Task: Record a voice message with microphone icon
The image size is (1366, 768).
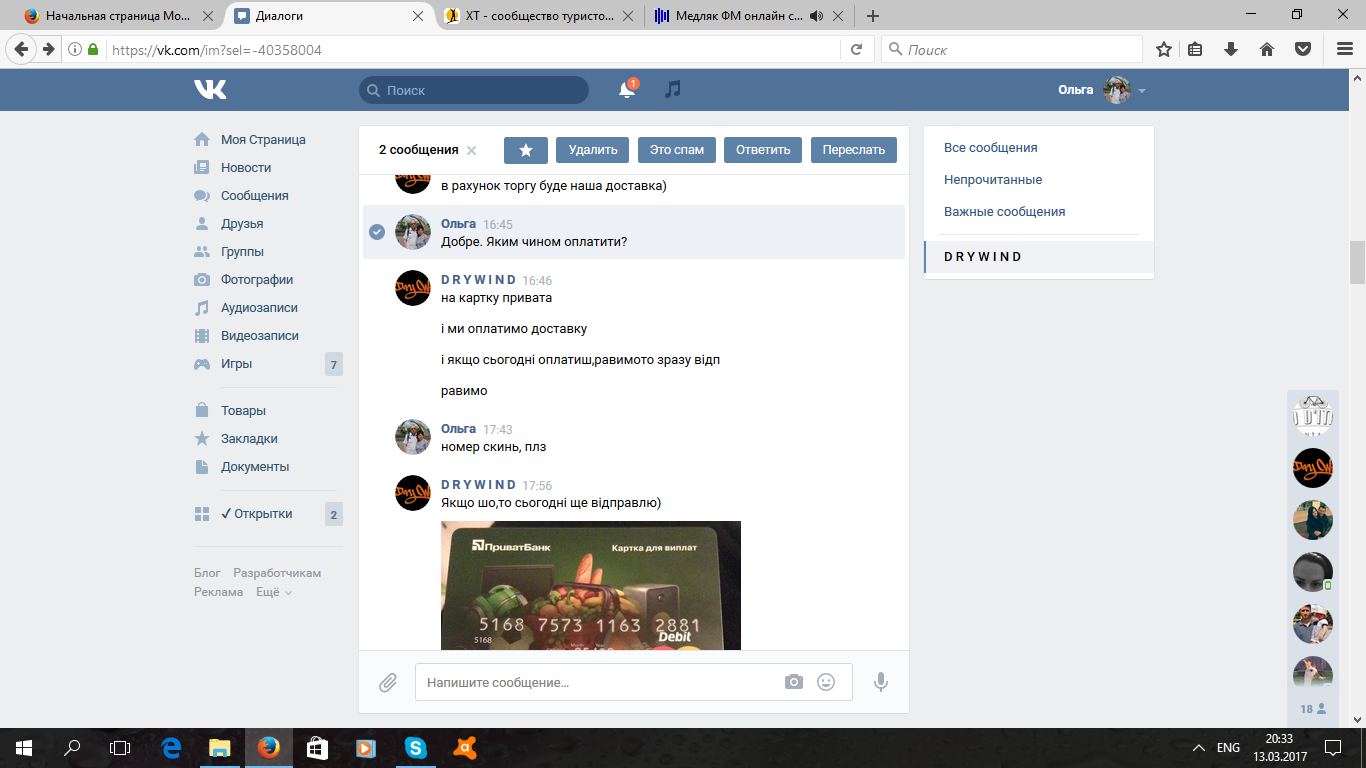Action: 881,682
